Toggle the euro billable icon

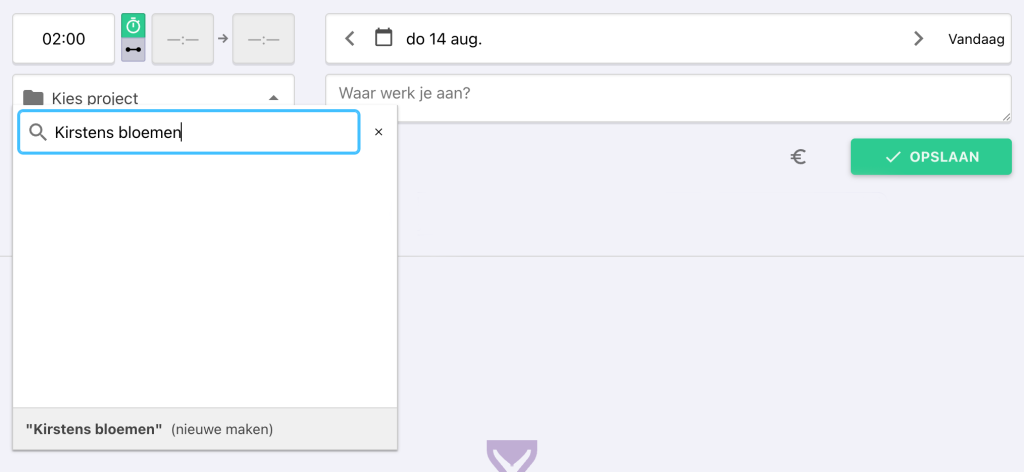[x=798, y=157]
